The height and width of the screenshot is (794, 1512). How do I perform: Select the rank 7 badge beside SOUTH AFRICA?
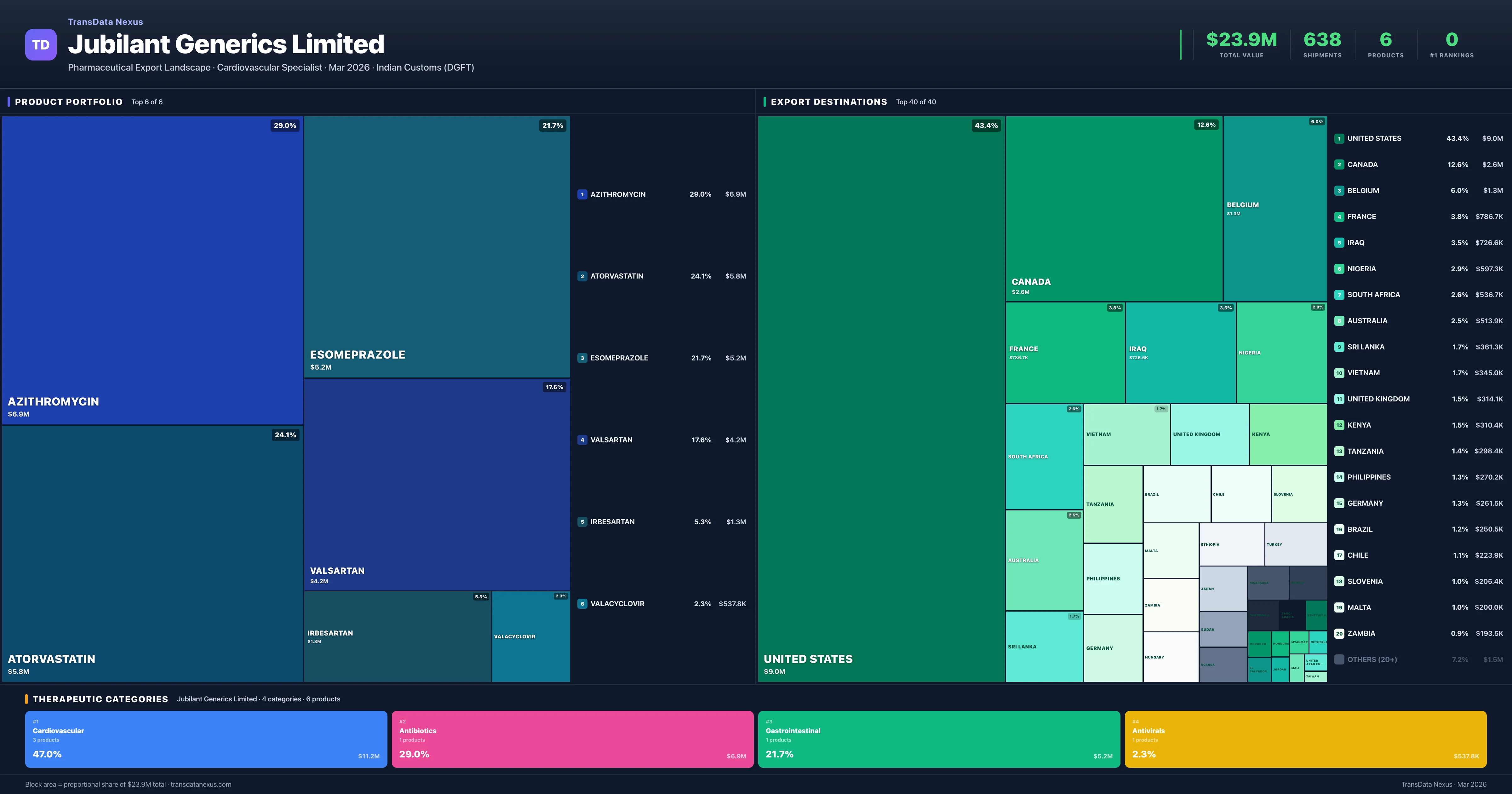[1339, 294]
